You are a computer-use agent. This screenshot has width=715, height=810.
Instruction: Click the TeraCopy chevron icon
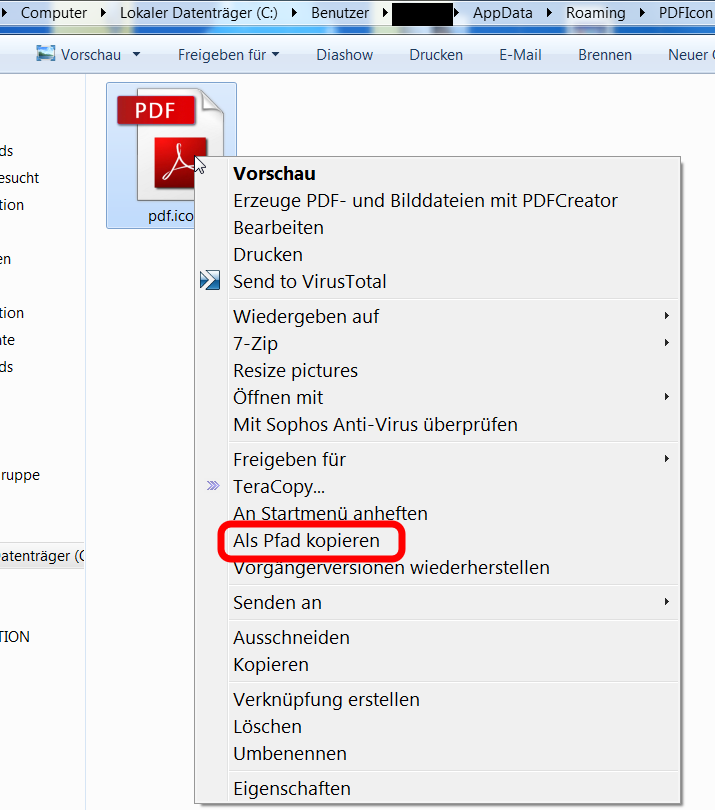[x=212, y=486]
